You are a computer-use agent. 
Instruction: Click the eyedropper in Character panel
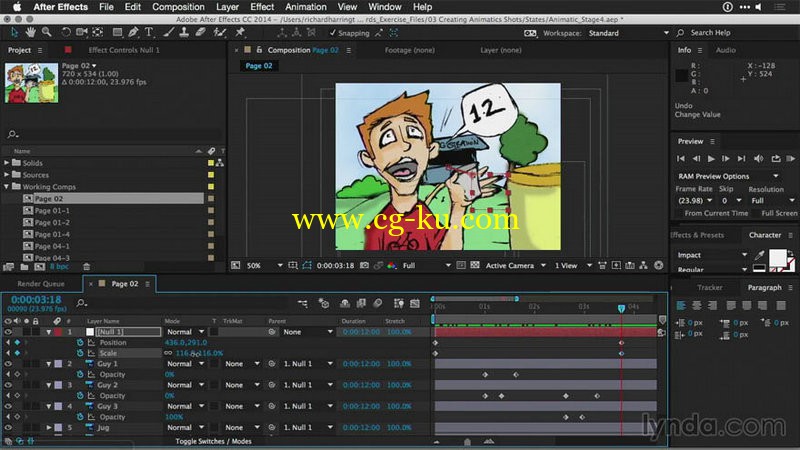759,255
